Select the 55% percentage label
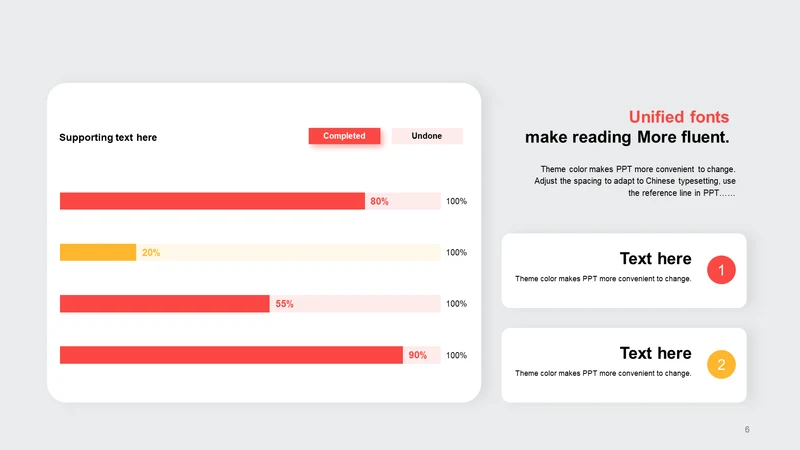This screenshot has width=800, height=450. (x=284, y=304)
